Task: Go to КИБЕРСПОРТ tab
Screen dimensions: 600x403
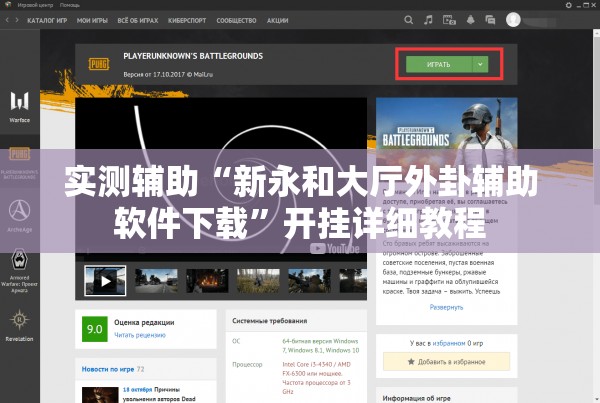Action: 187,21
